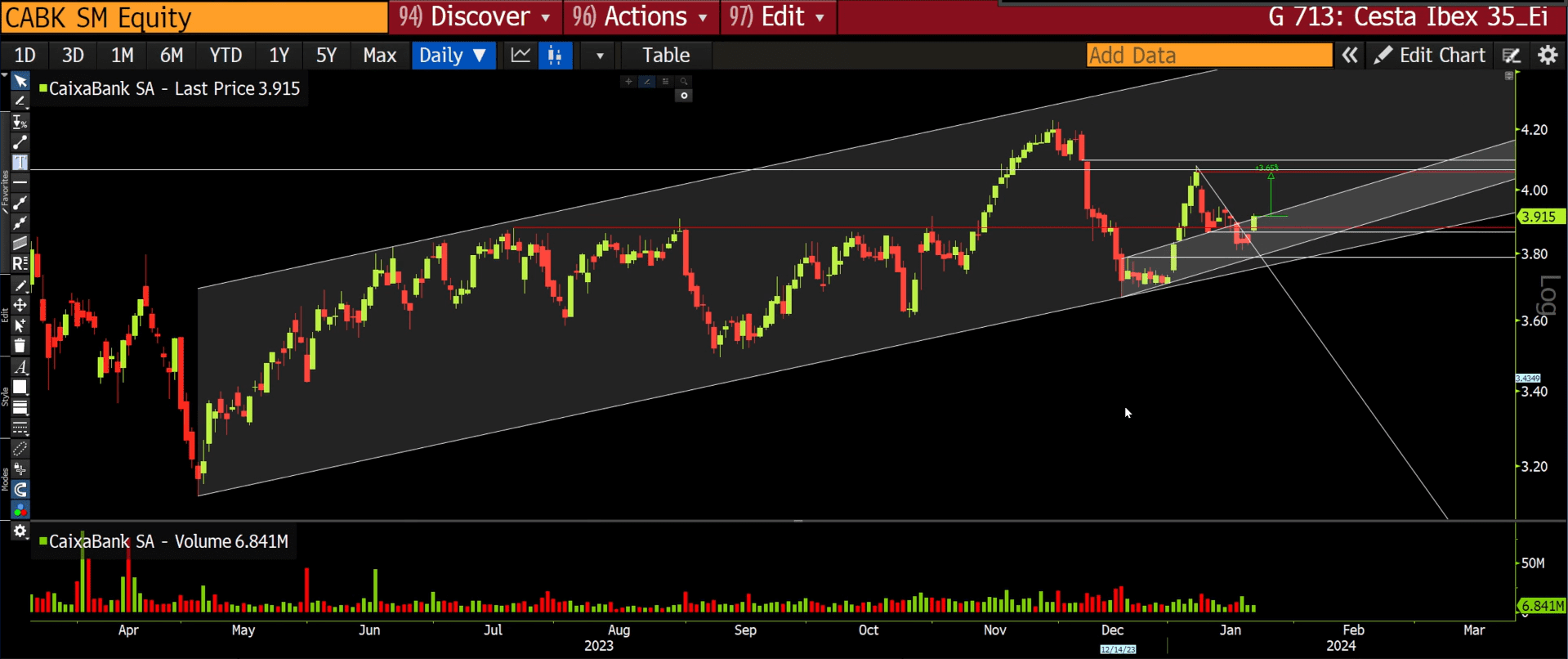Click the Edit Chart button

1430,55
